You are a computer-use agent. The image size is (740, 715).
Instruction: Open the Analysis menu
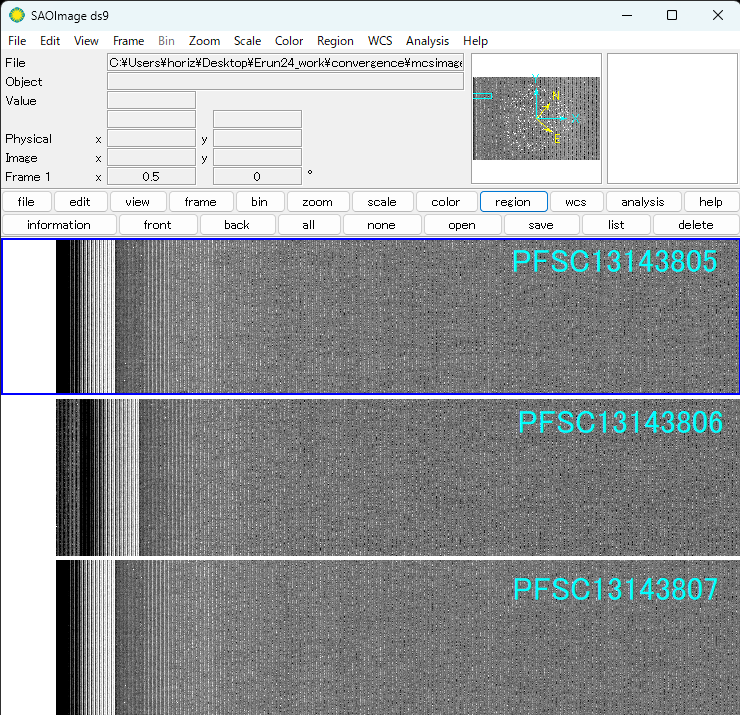coord(427,41)
